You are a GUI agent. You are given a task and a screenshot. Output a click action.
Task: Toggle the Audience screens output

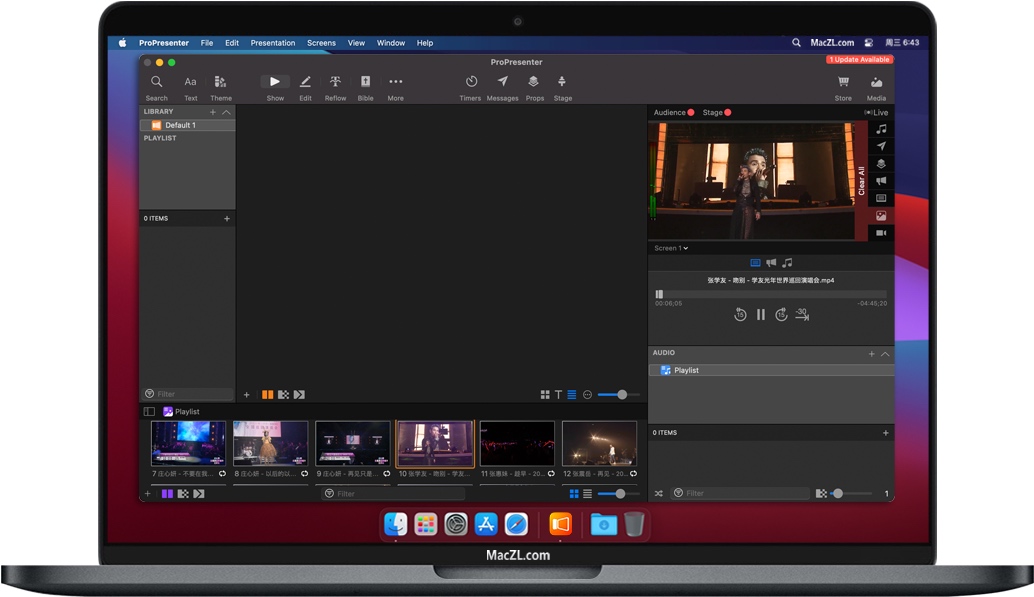pyautogui.click(x=673, y=112)
